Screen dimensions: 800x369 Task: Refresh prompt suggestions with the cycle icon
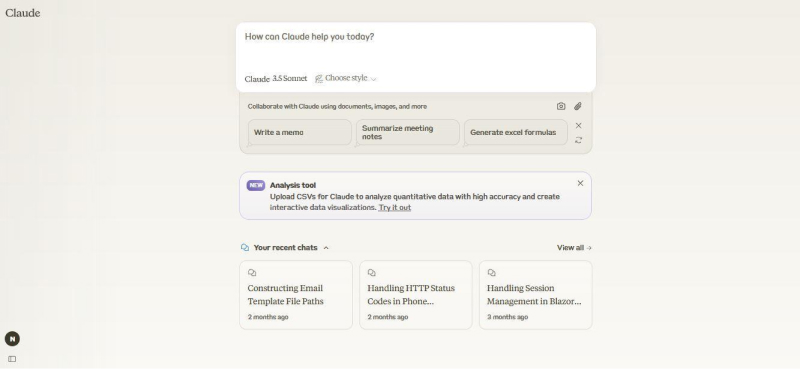click(x=578, y=140)
